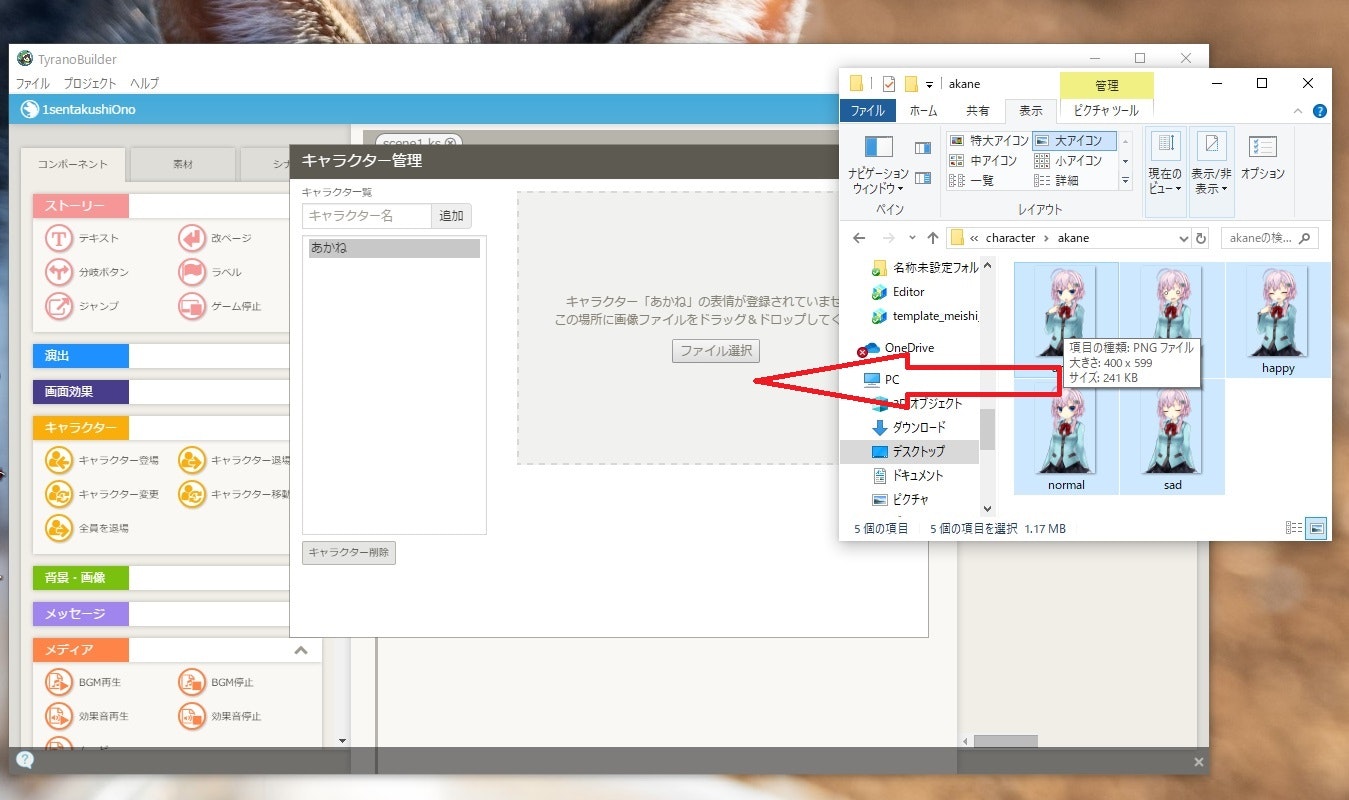Select the 全員を退場 component
The width and height of the screenshot is (1349, 800).
[87, 527]
